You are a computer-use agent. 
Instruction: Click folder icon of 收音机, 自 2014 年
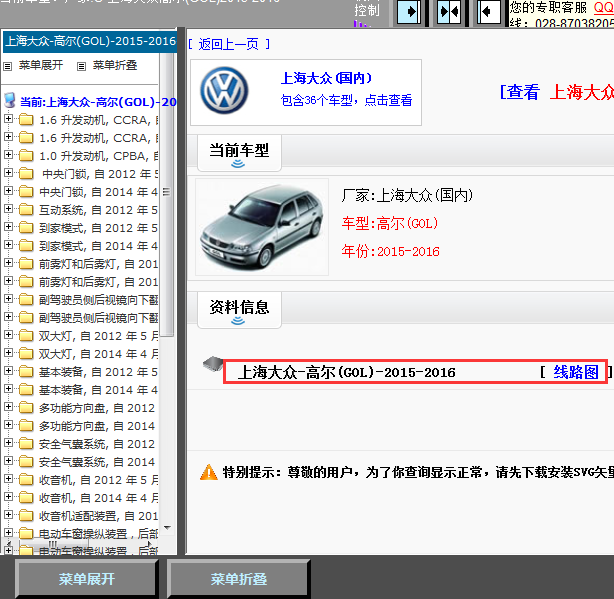[x=26, y=498]
